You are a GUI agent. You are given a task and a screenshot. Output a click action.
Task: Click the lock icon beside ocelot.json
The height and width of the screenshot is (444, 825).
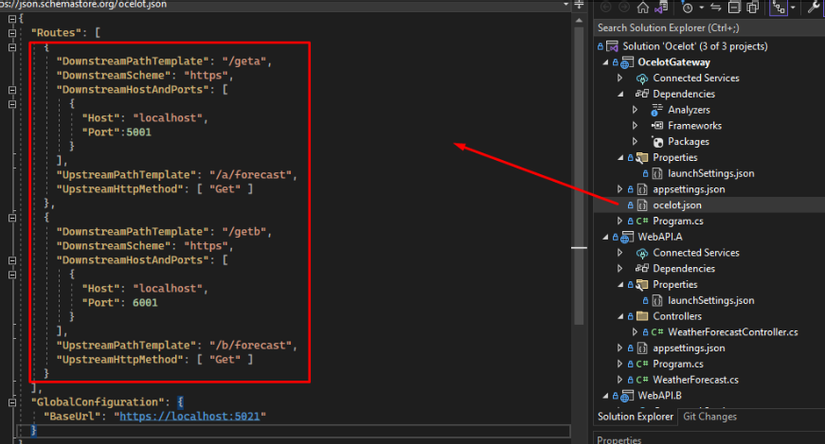(x=630, y=205)
